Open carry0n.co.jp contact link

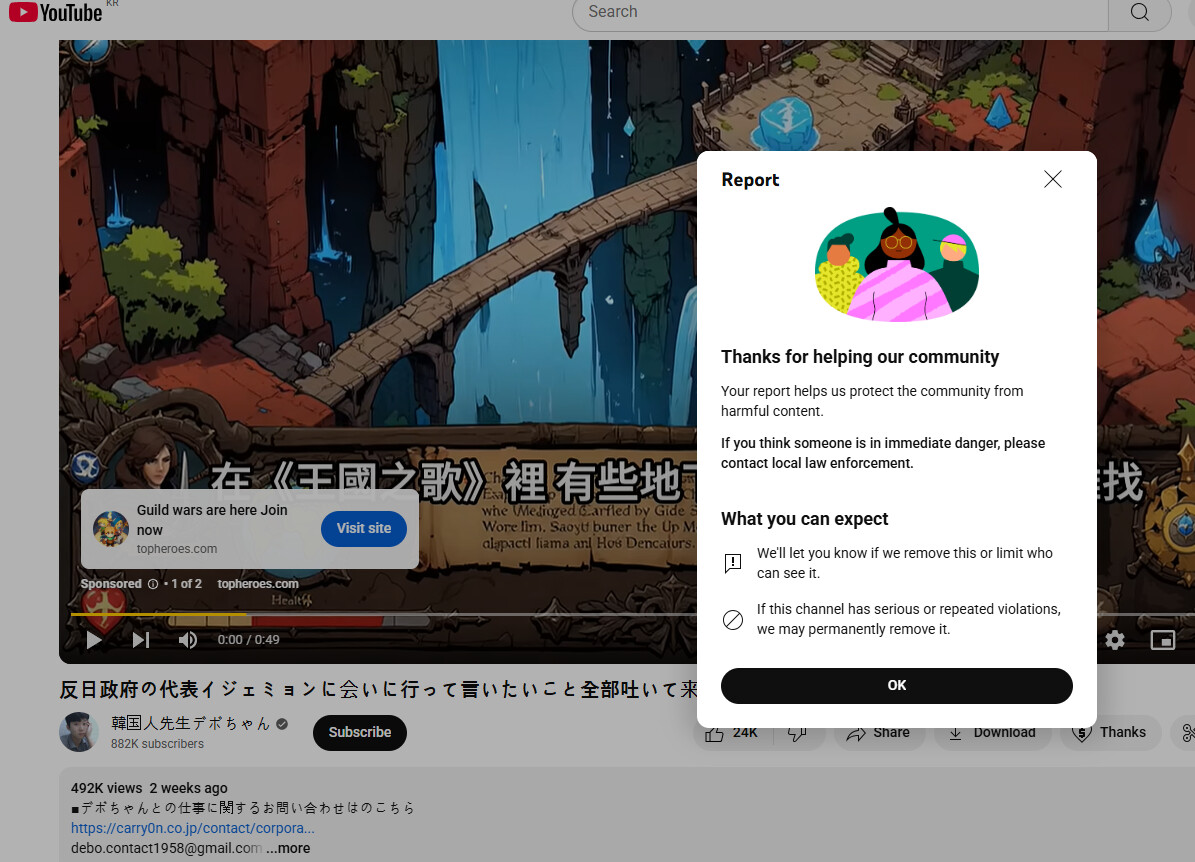[193, 828]
